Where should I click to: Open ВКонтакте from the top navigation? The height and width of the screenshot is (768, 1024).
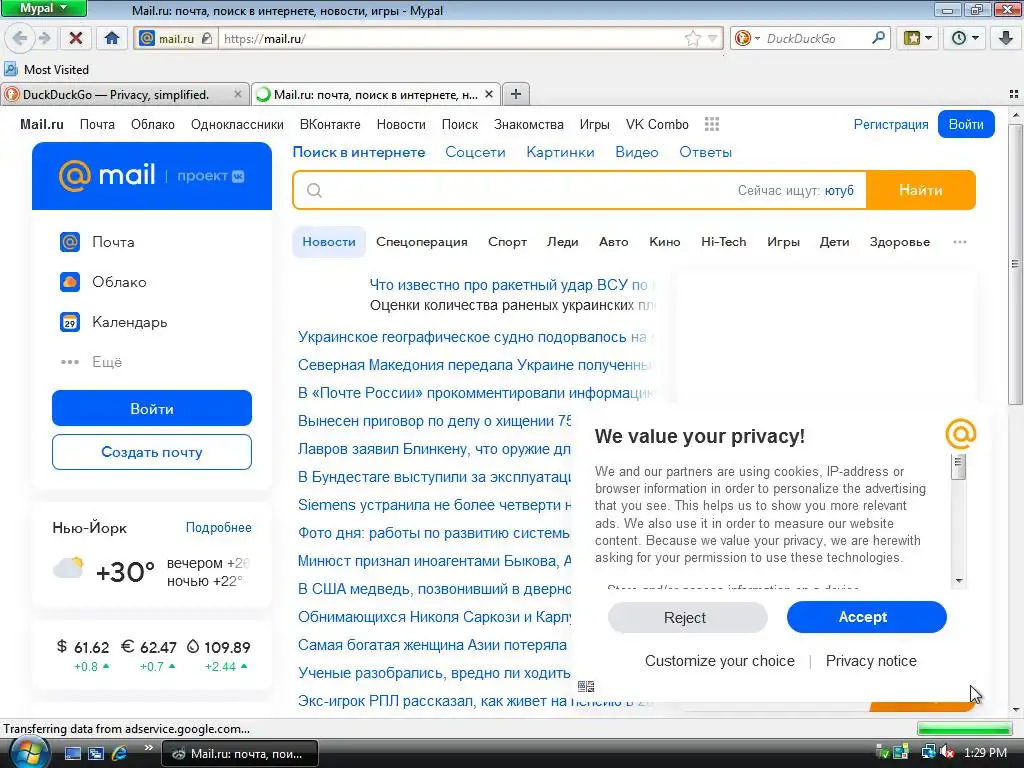coord(330,124)
